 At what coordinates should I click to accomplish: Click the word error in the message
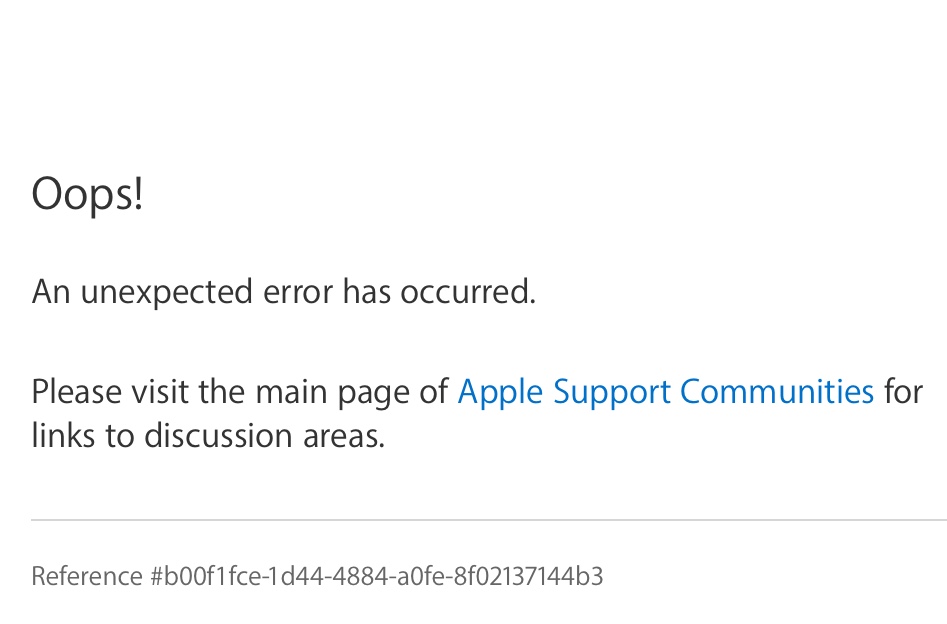pos(297,292)
